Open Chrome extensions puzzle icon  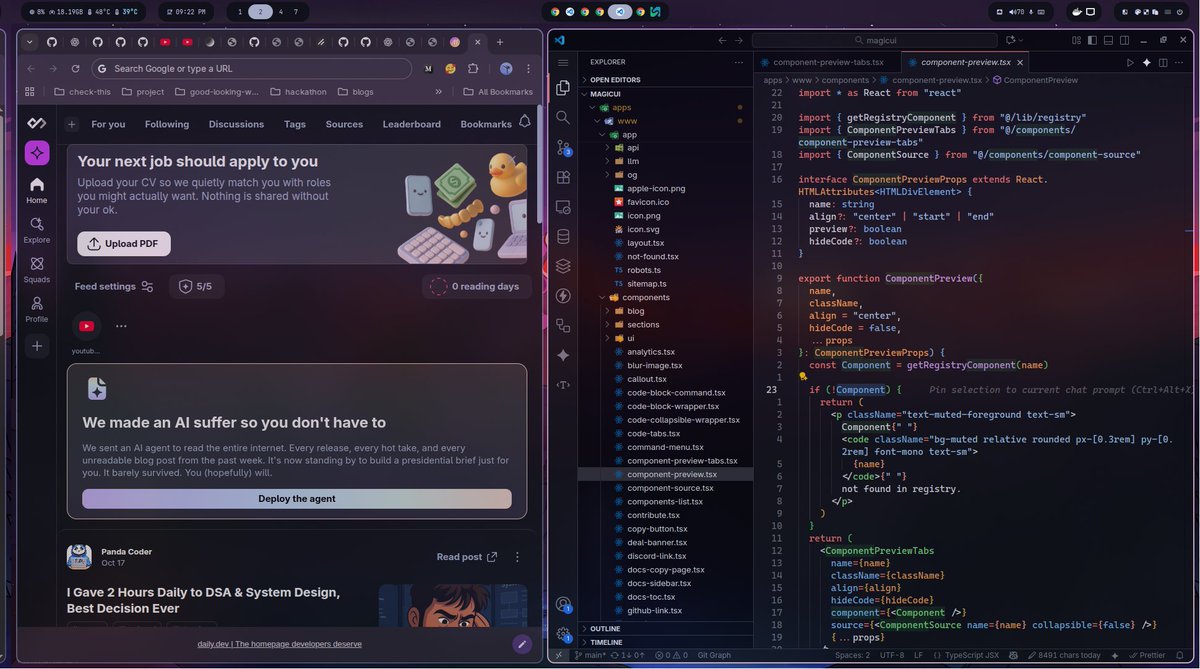pyautogui.click(x=473, y=68)
